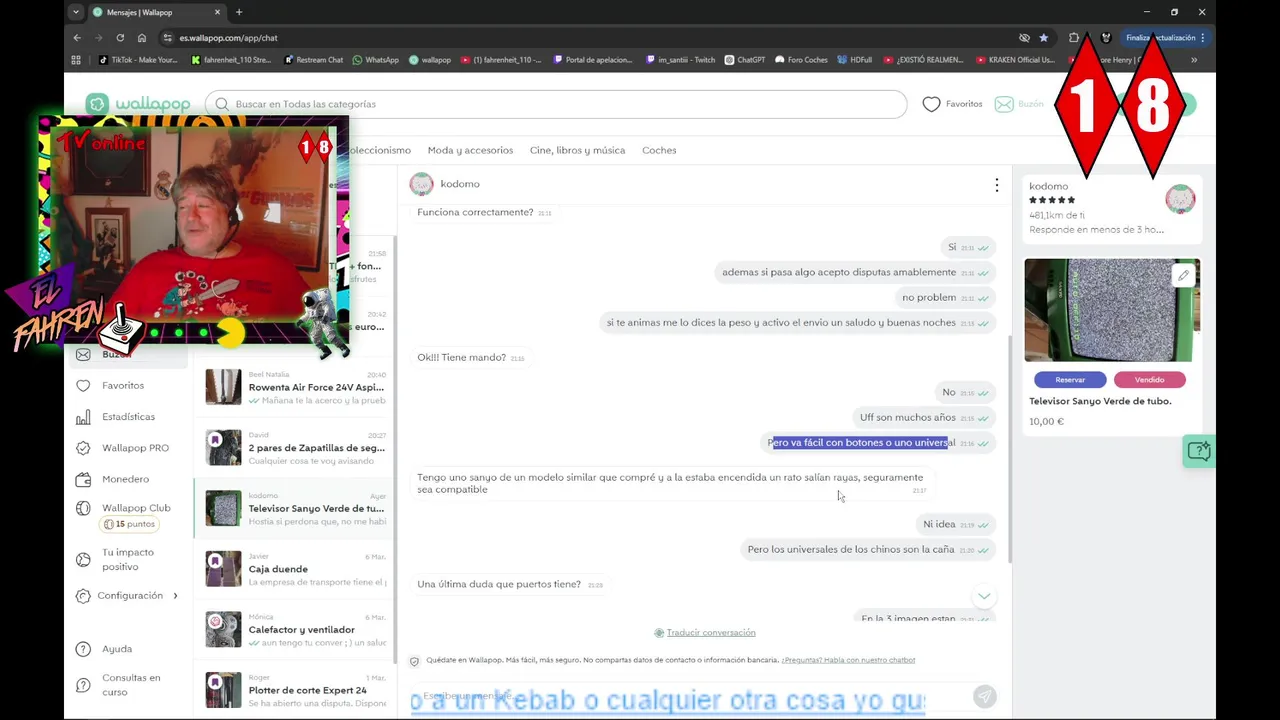The image size is (1280, 720).
Task: Click Televisor Sanyo Verde de tubo title
Action: pyautogui.click(x=1100, y=401)
